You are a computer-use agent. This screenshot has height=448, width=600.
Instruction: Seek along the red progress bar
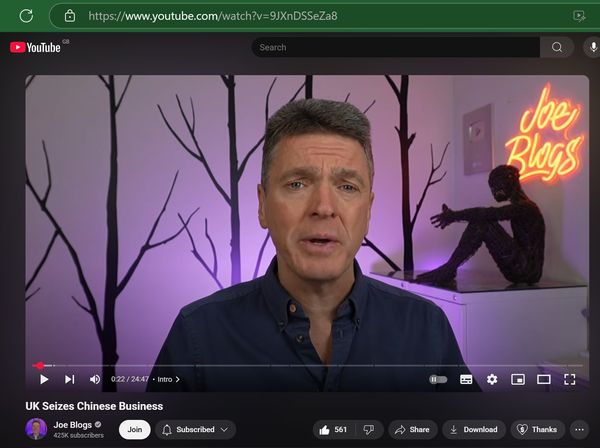(307, 366)
